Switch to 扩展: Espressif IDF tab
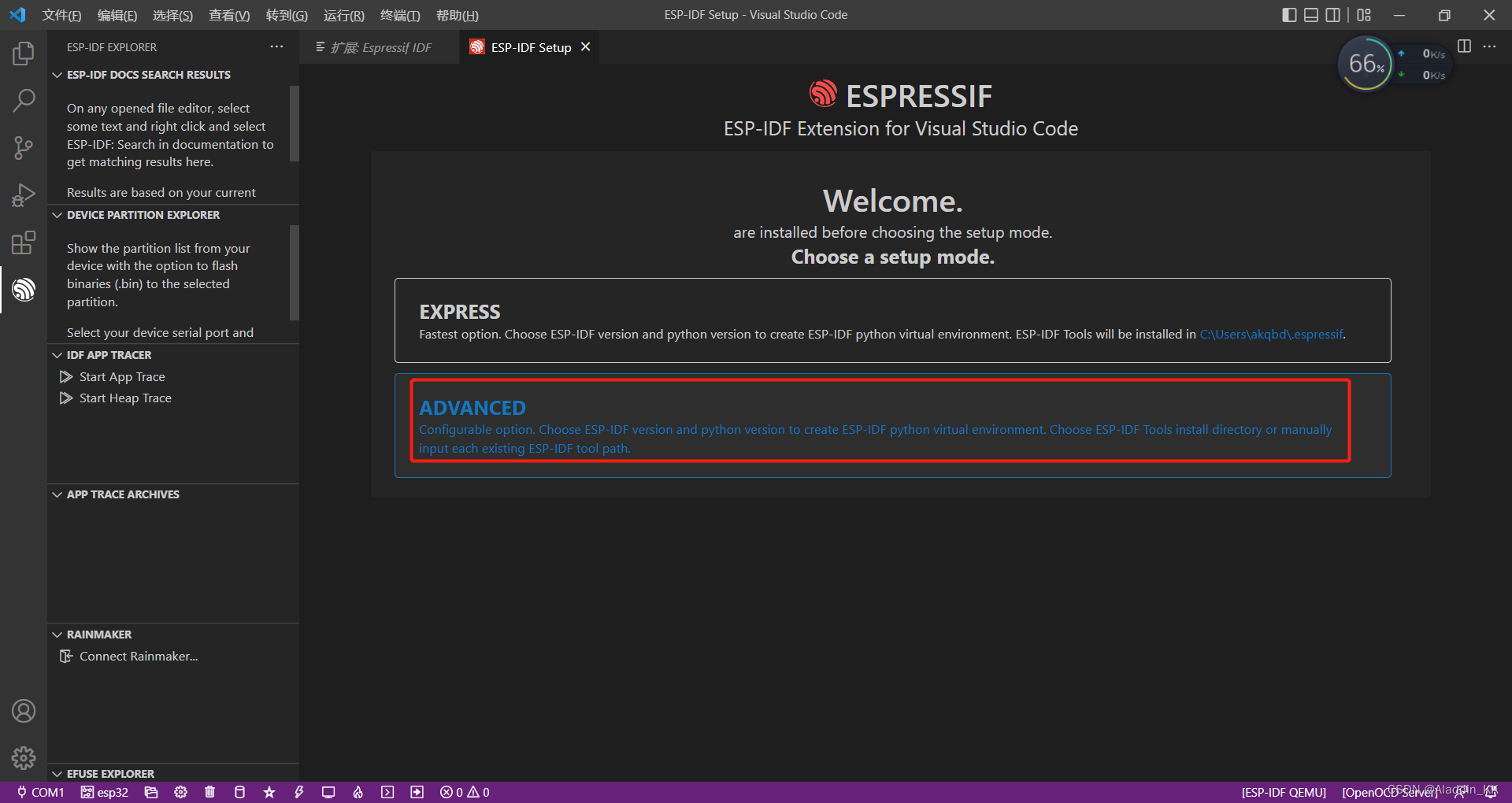1512x803 pixels. click(380, 47)
